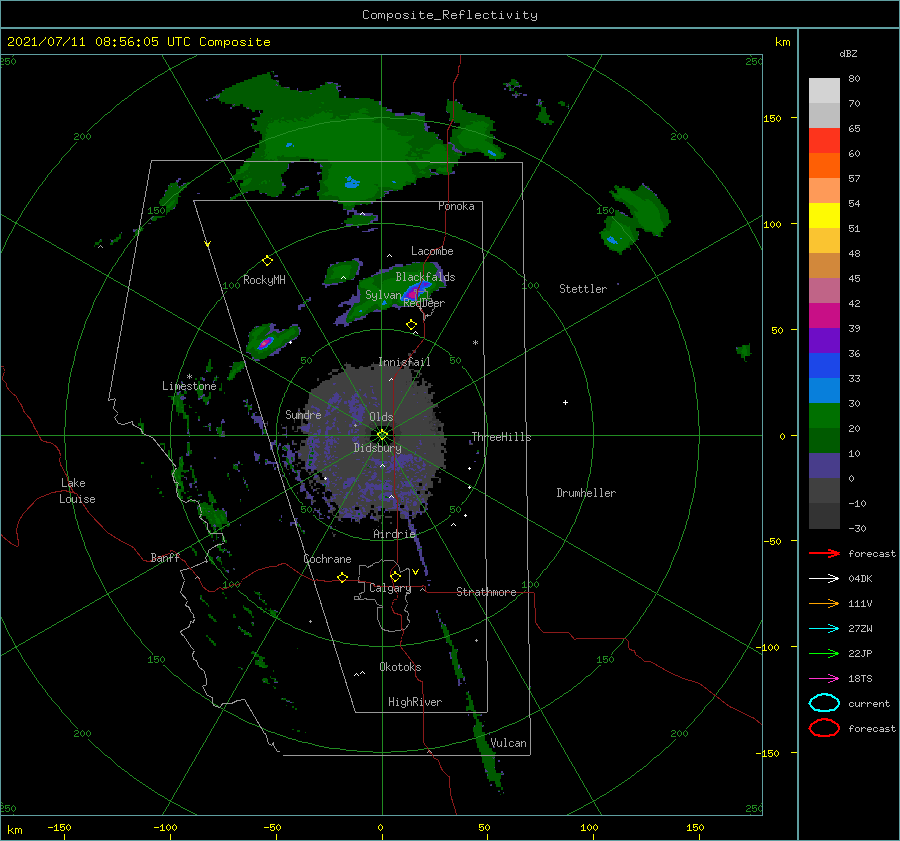Click the Lacombe city label
Screen dimensions: 900x841
(432, 251)
